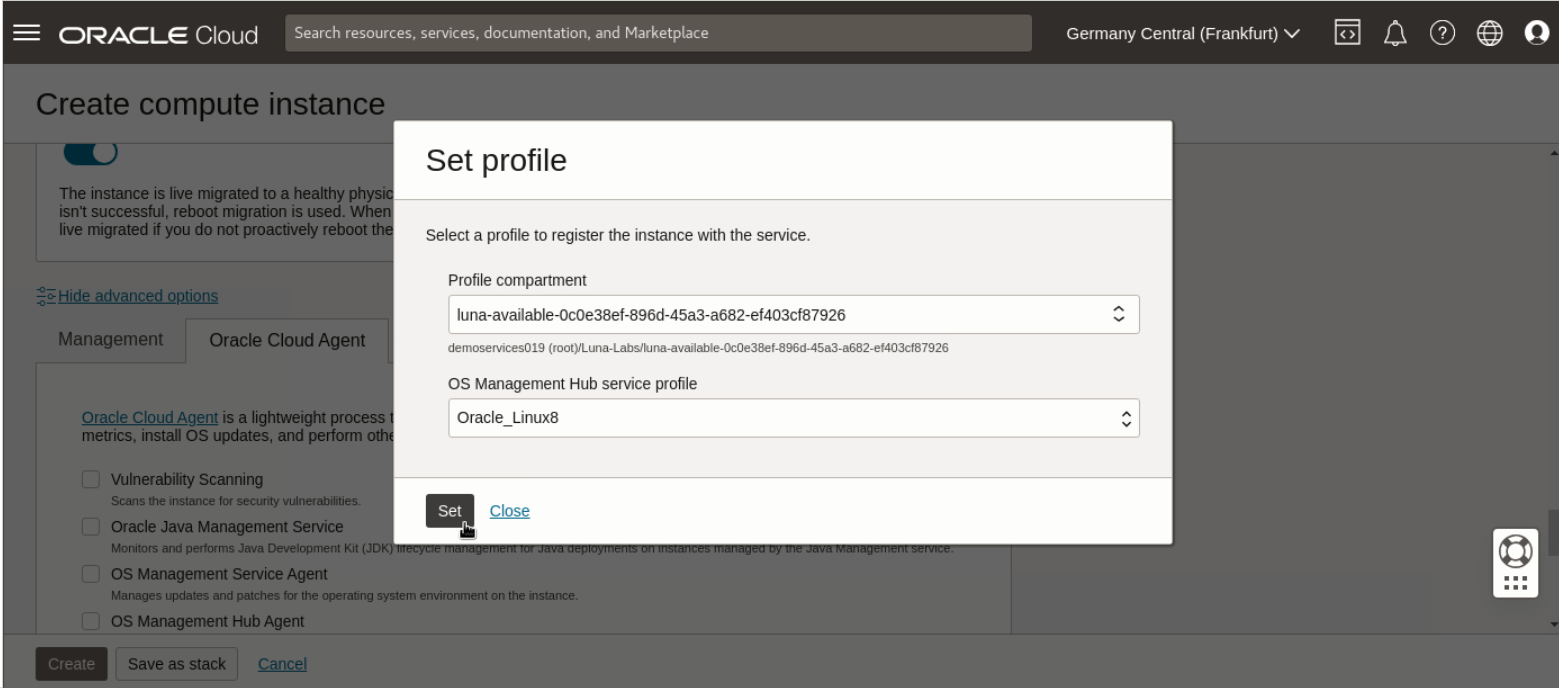The width and height of the screenshot is (1559, 688).
Task: Click the page vertical scrollbar thumb
Action: click(x=1552, y=533)
